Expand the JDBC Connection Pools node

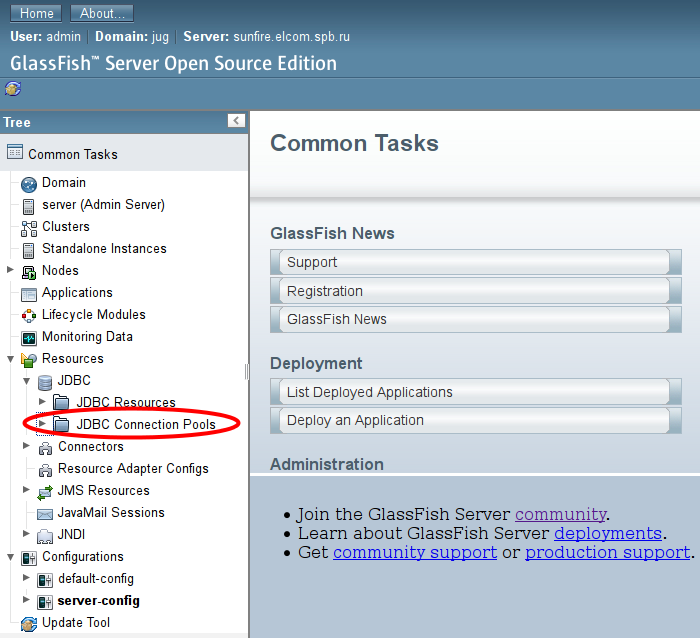[42, 424]
